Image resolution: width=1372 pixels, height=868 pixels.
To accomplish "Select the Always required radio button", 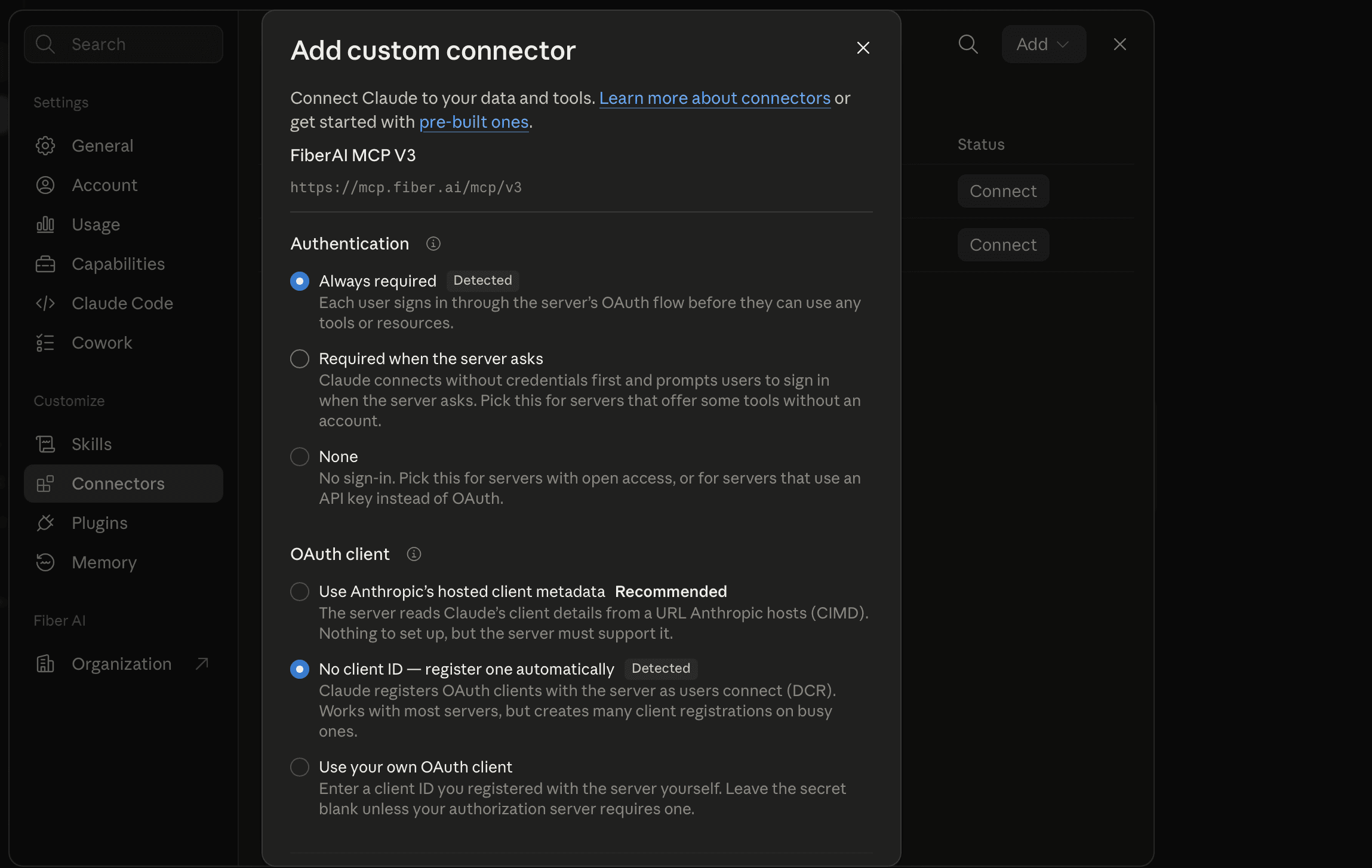I will pos(300,281).
